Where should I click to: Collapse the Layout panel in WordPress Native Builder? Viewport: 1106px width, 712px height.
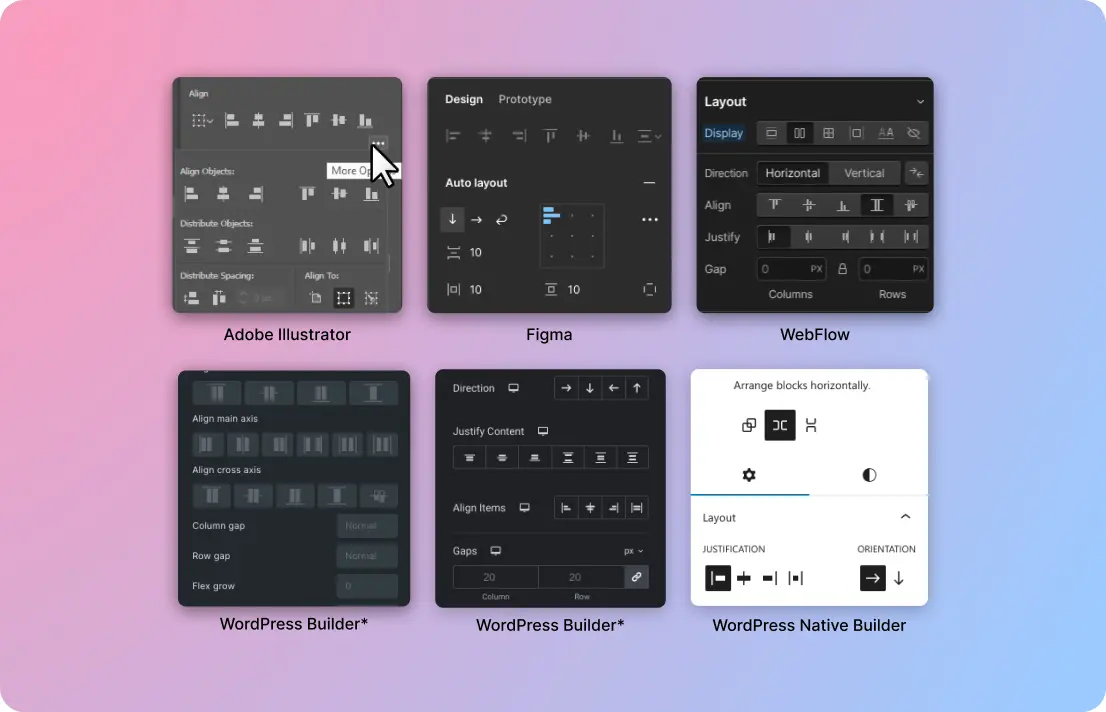tap(905, 517)
